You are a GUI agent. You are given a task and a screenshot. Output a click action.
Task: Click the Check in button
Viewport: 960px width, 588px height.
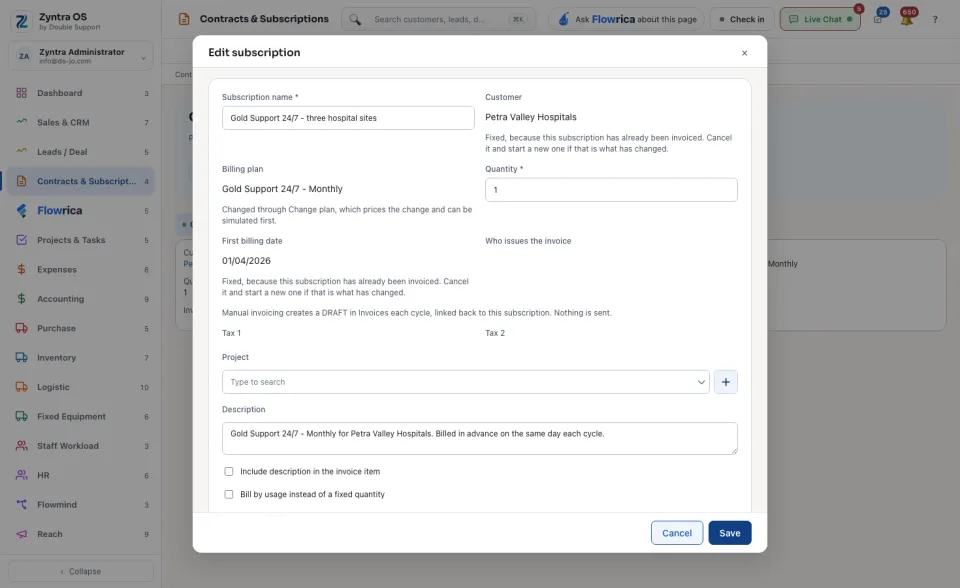coord(741,19)
